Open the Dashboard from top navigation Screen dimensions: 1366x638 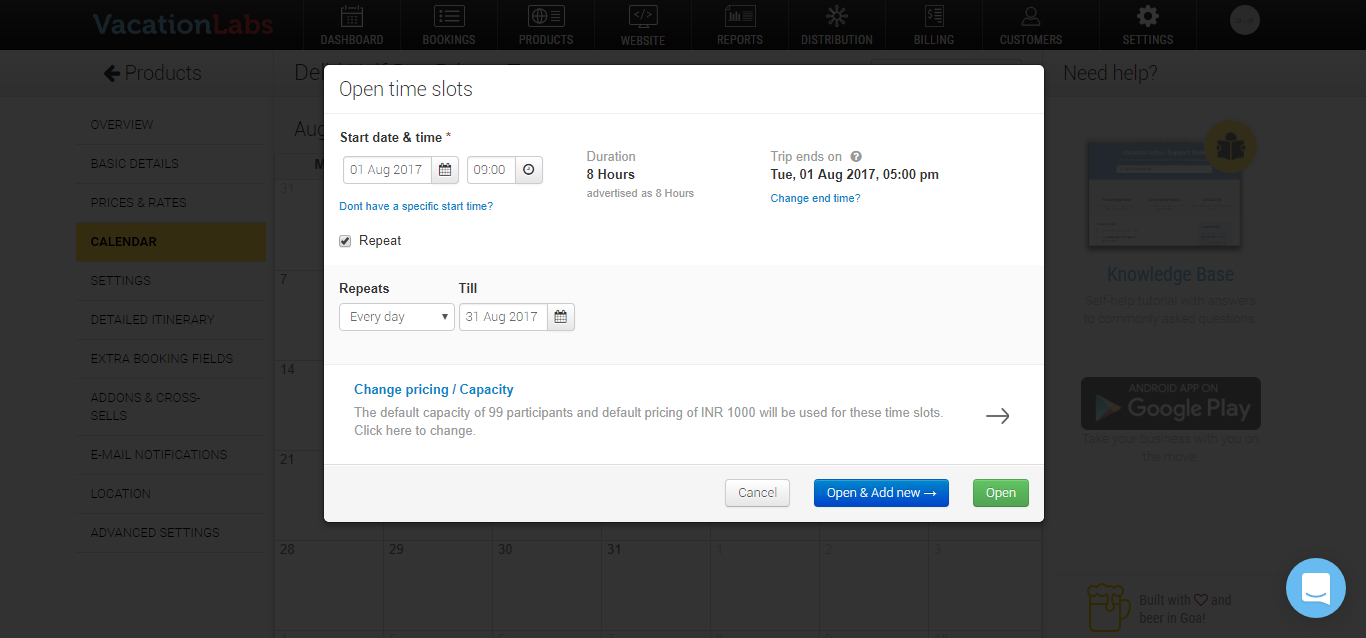[x=352, y=25]
